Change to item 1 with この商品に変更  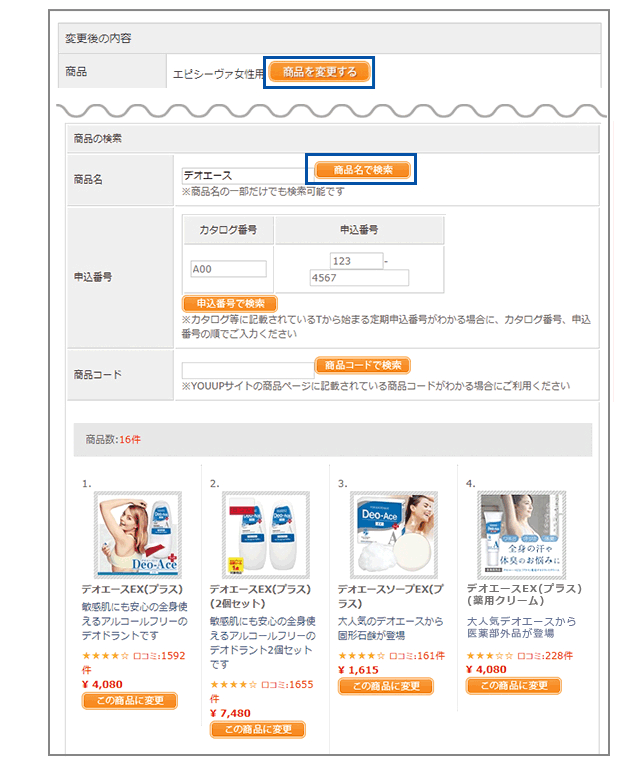(x=130, y=701)
